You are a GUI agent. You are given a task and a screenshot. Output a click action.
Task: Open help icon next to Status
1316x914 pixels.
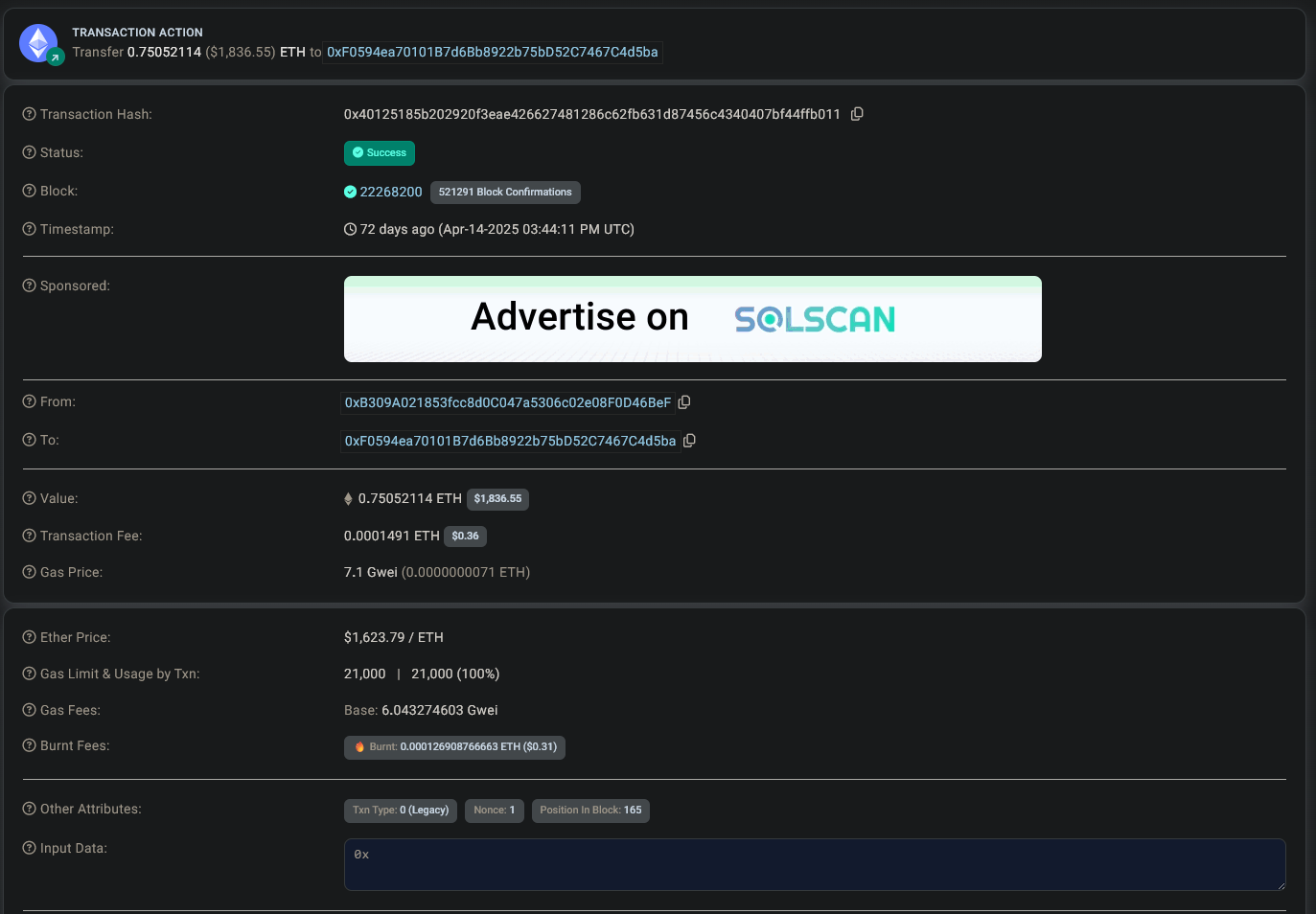point(29,152)
